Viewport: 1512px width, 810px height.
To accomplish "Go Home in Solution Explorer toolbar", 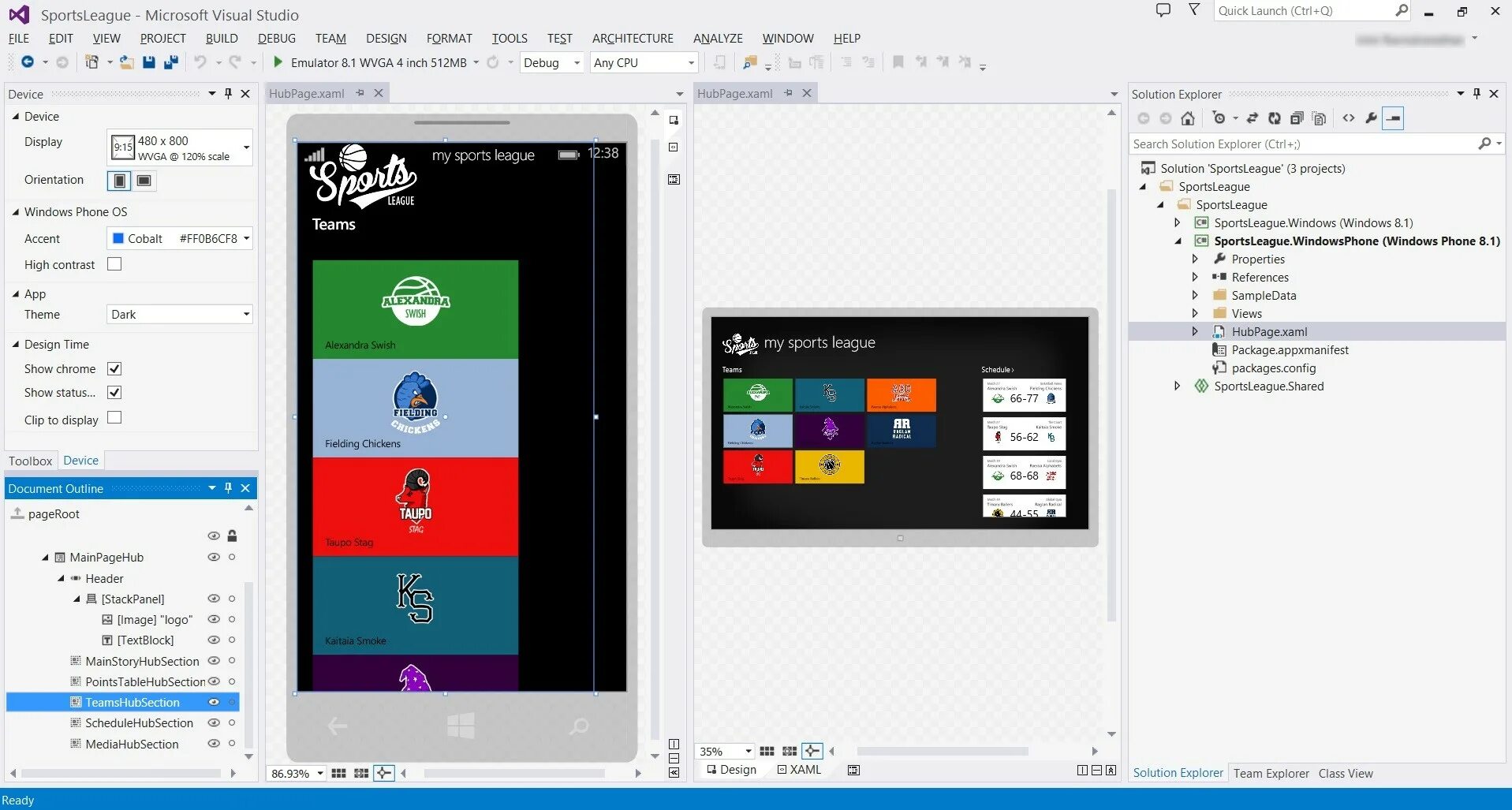I will tap(1188, 118).
